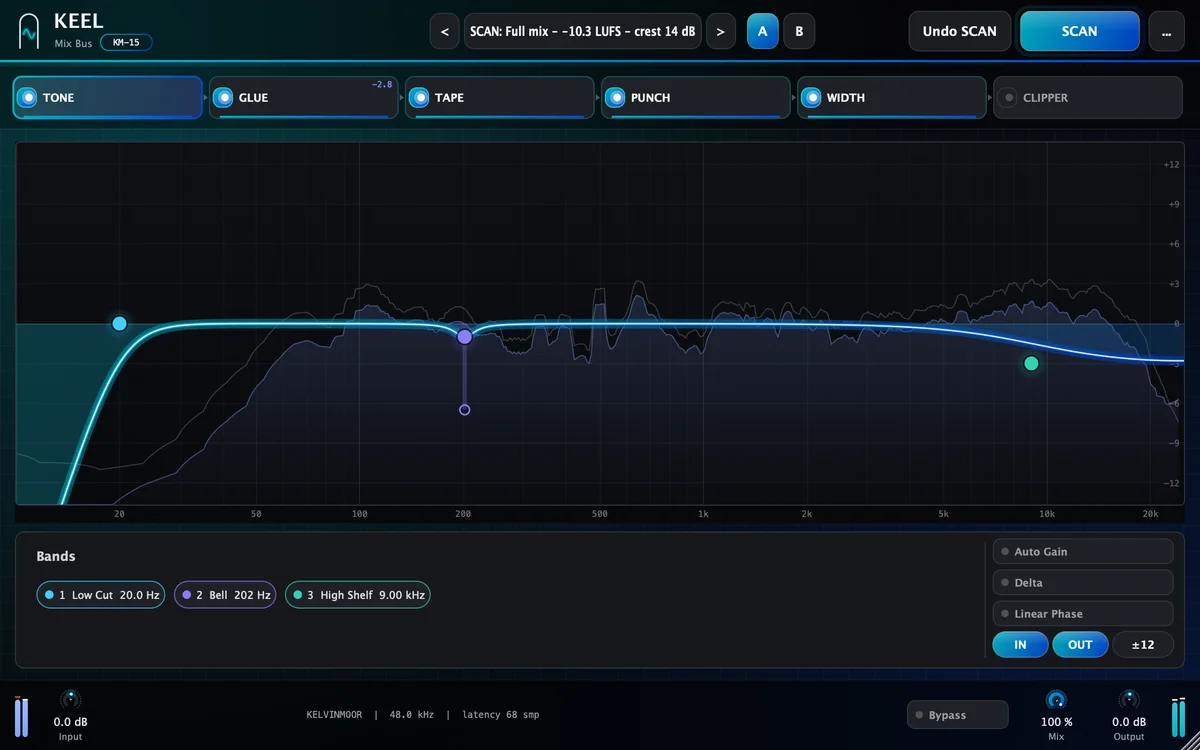Click the Input gain knob
The image size is (1200, 750).
(70, 700)
